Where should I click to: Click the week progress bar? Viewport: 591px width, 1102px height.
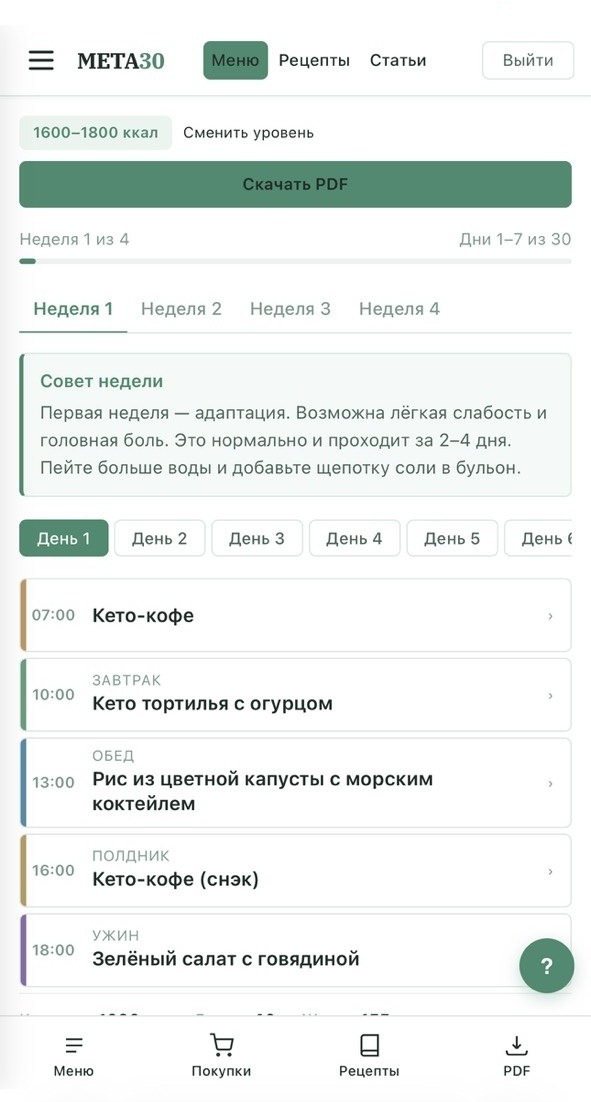point(295,261)
